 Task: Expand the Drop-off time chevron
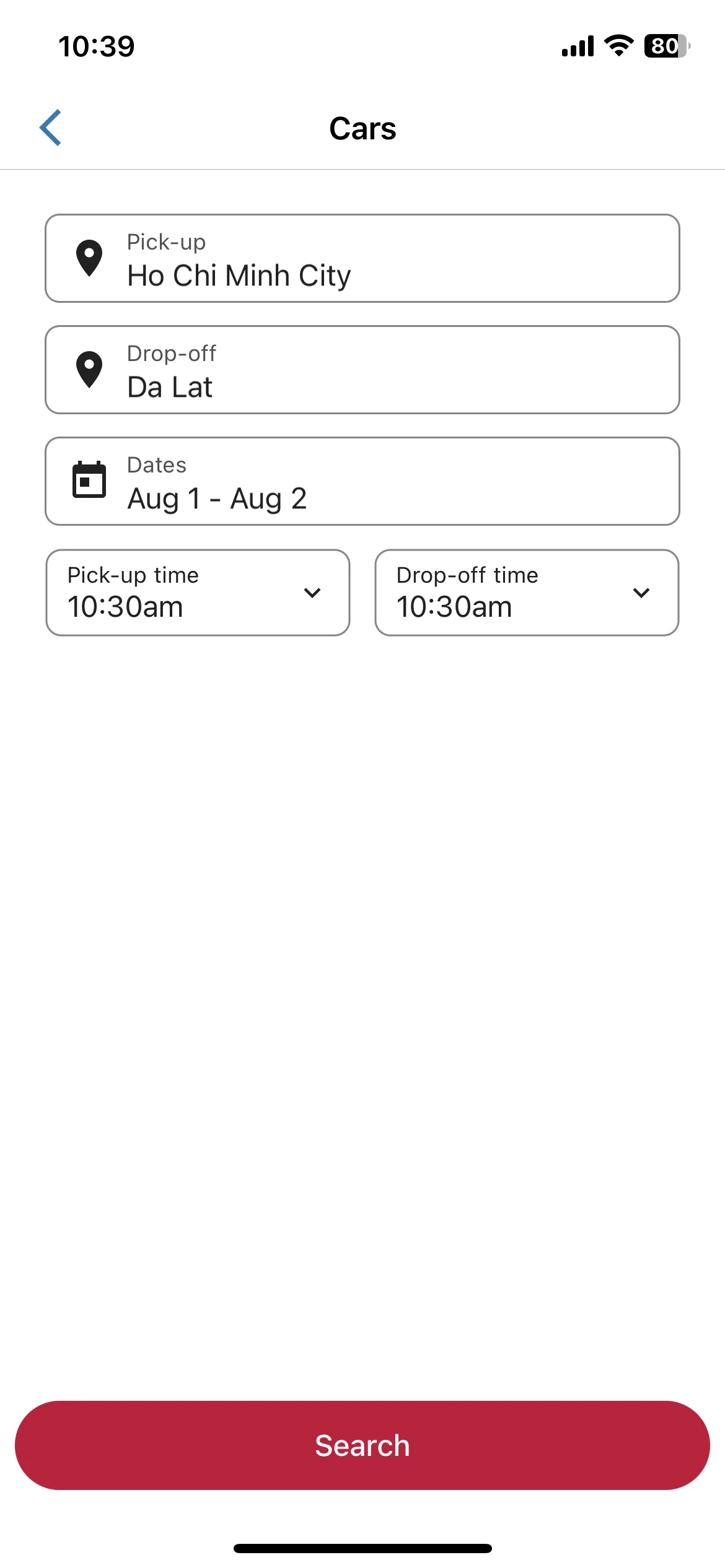pyautogui.click(x=641, y=593)
